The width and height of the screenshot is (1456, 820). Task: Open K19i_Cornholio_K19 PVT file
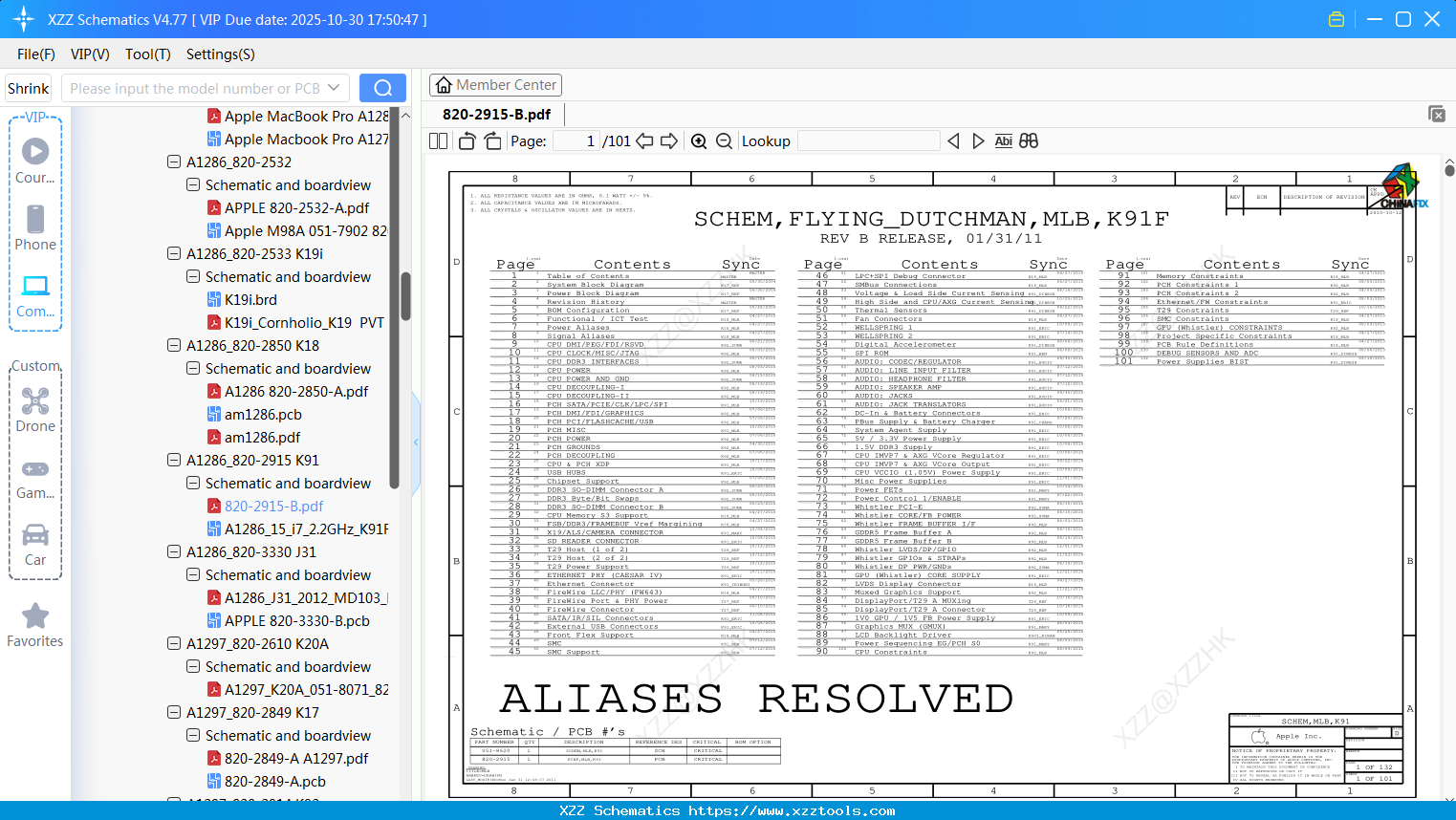304,322
